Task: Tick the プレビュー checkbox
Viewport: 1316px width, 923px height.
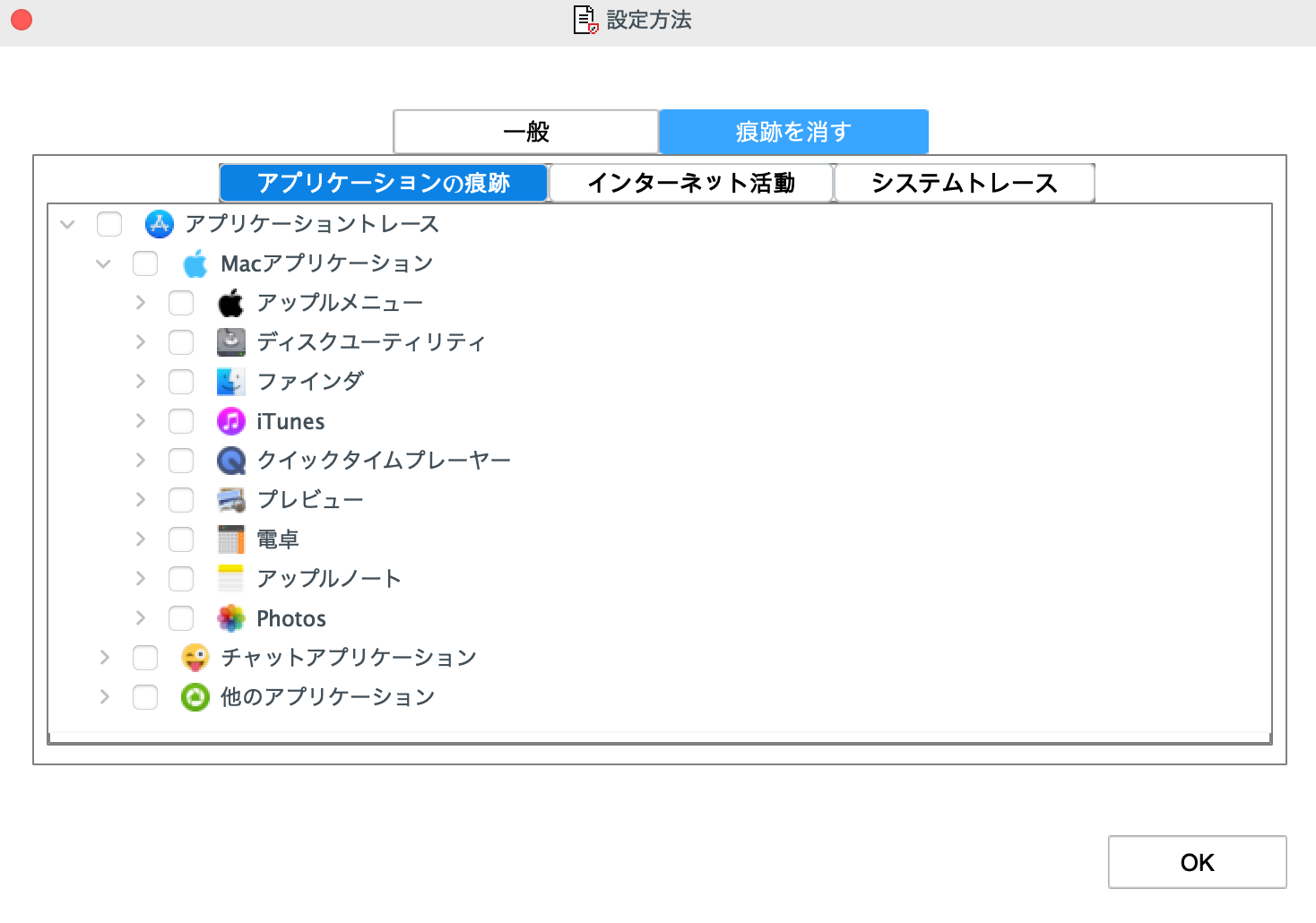Action: click(181, 500)
